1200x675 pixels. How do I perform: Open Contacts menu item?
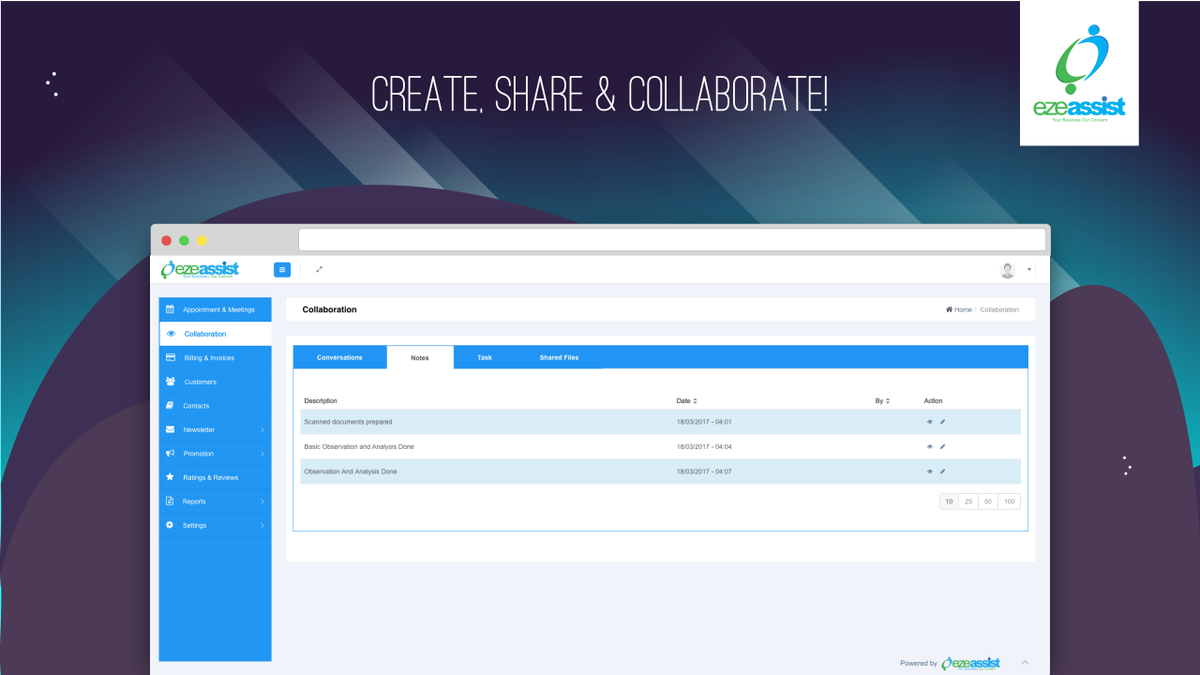coord(215,406)
